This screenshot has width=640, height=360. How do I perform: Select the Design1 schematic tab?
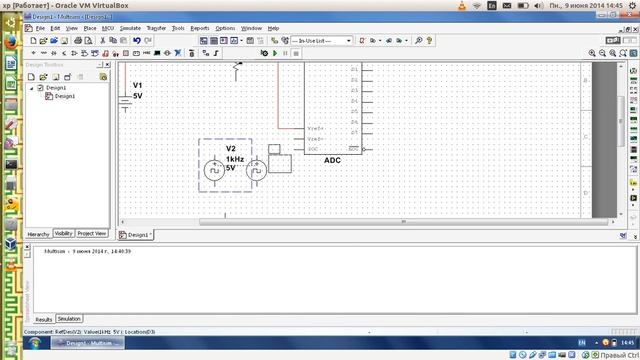coord(136,235)
